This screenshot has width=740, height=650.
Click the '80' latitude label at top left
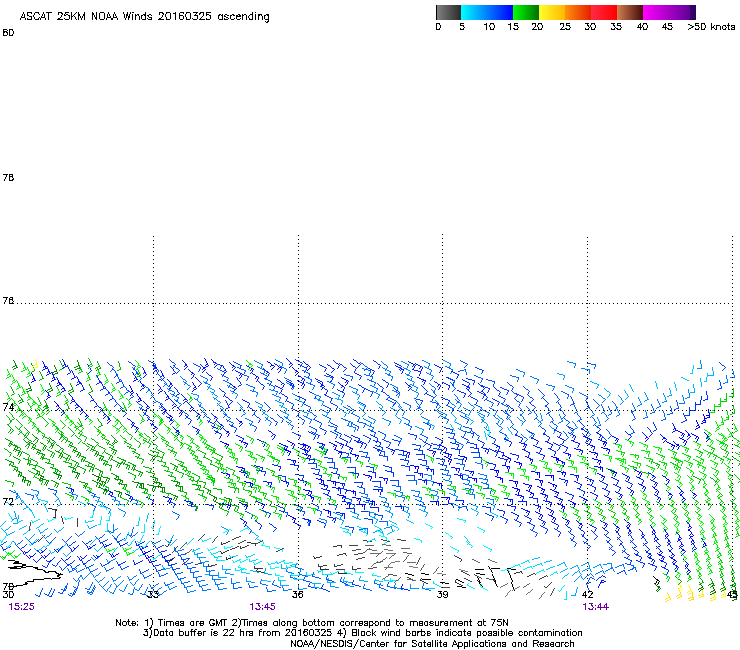tap(8, 33)
